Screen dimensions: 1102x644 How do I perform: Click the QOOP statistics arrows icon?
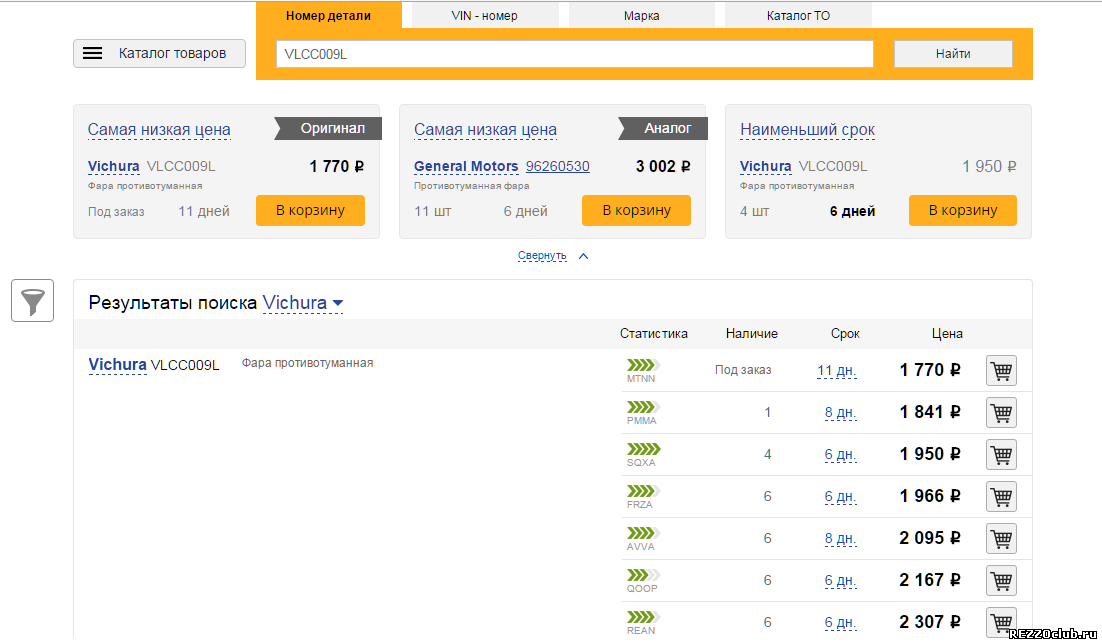tap(644, 575)
